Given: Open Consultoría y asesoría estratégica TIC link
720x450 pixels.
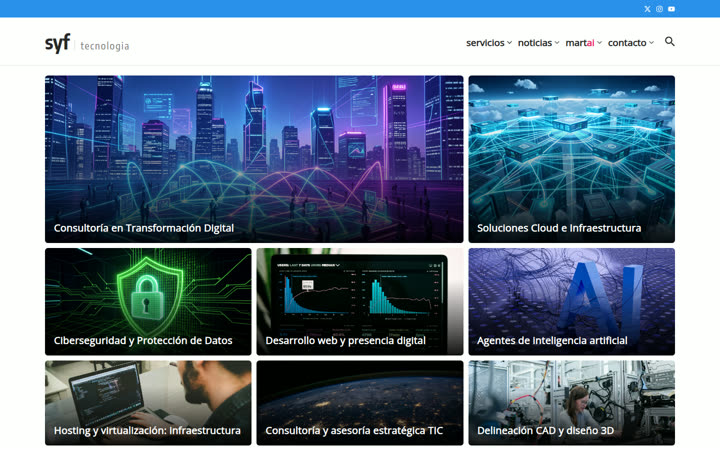Looking at the screenshot, I should 354,431.
